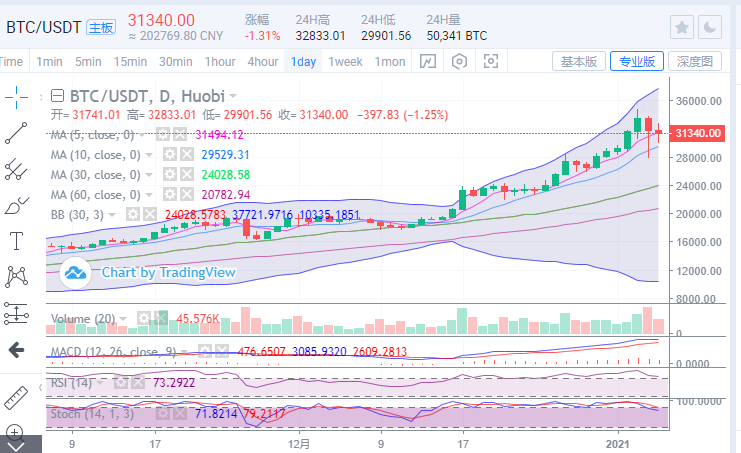The height and width of the screenshot is (453, 741).
Task: Click the 2021 date on time axis
Action: pyautogui.click(x=618, y=444)
